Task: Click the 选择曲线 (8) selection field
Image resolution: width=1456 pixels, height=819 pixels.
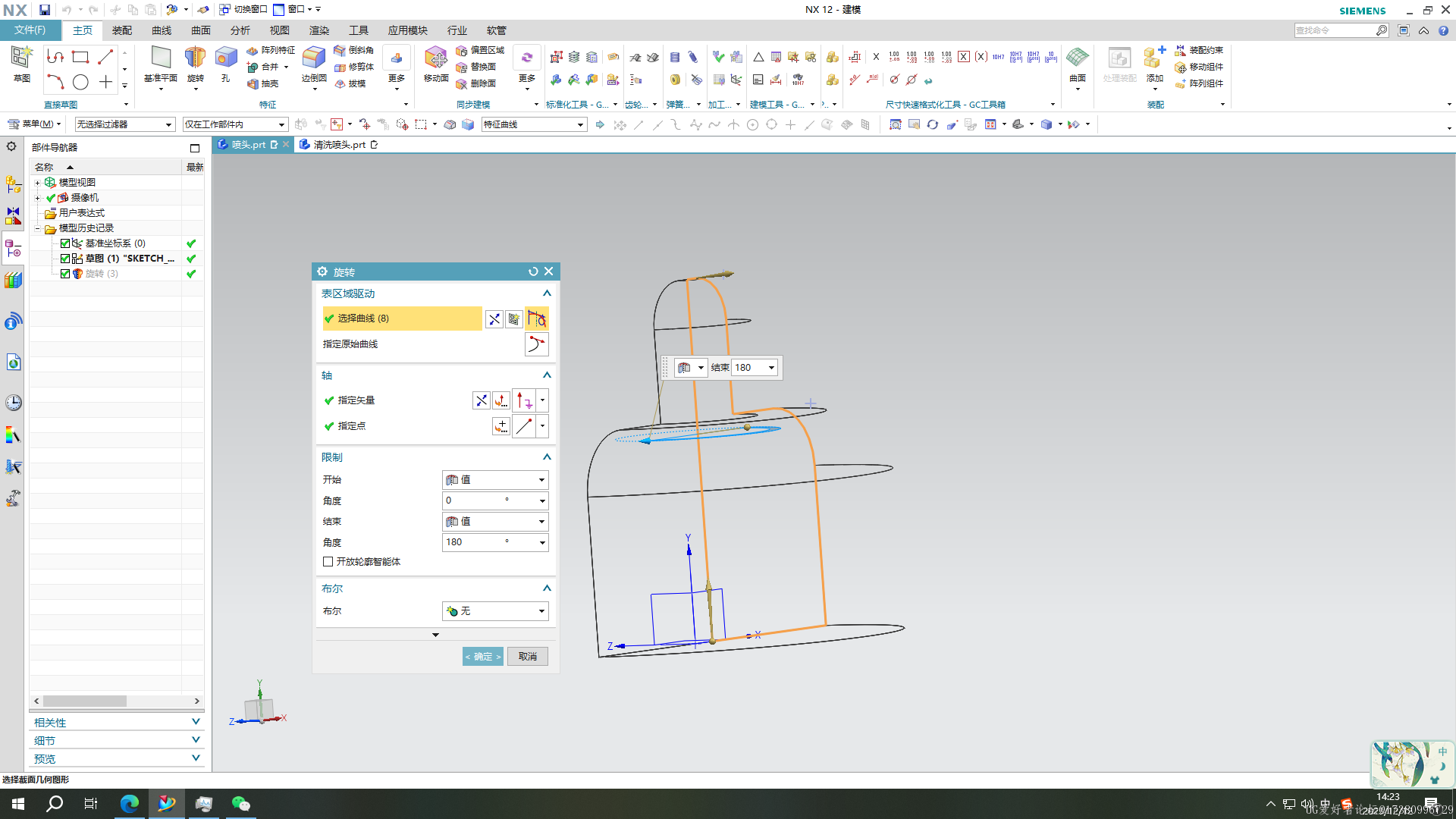Action: pyautogui.click(x=402, y=319)
